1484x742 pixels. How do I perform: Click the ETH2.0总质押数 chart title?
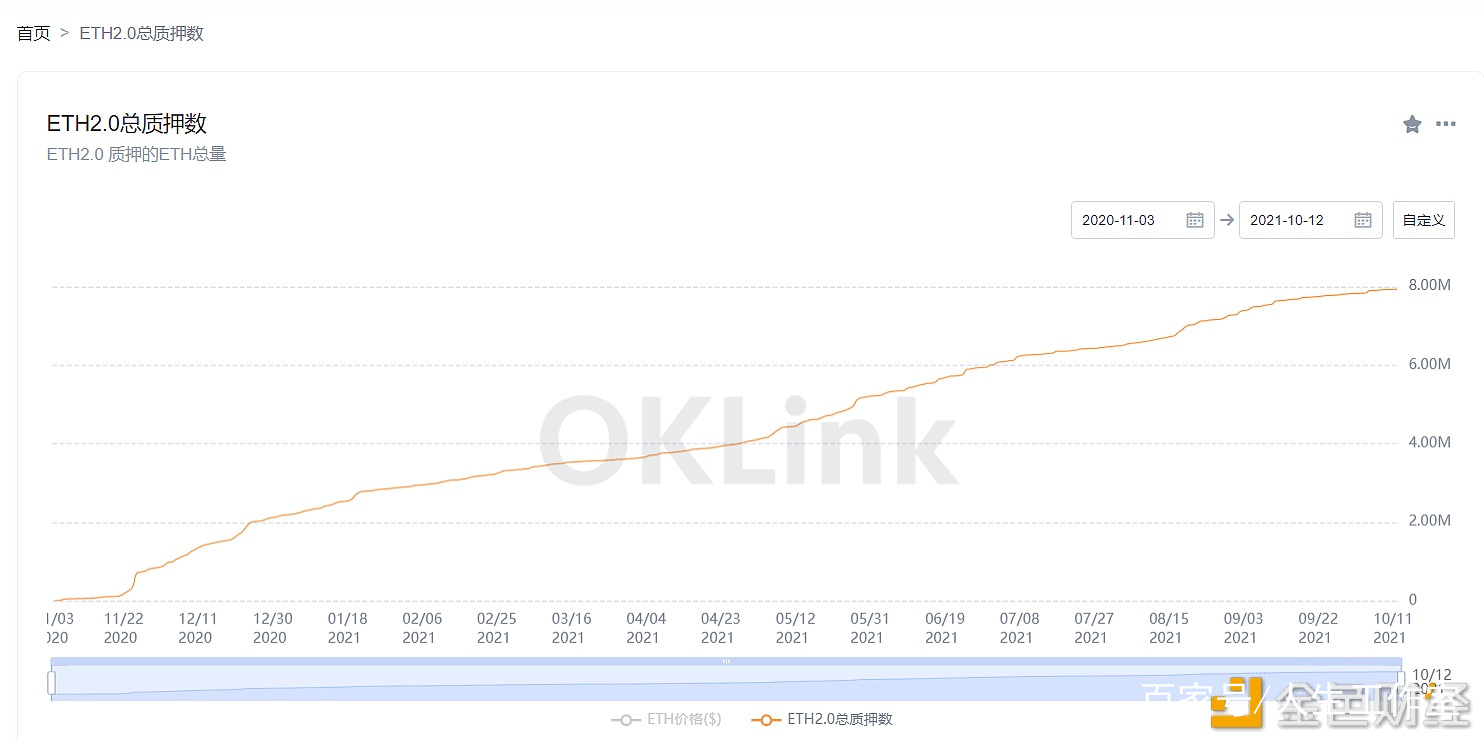[127, 124]
